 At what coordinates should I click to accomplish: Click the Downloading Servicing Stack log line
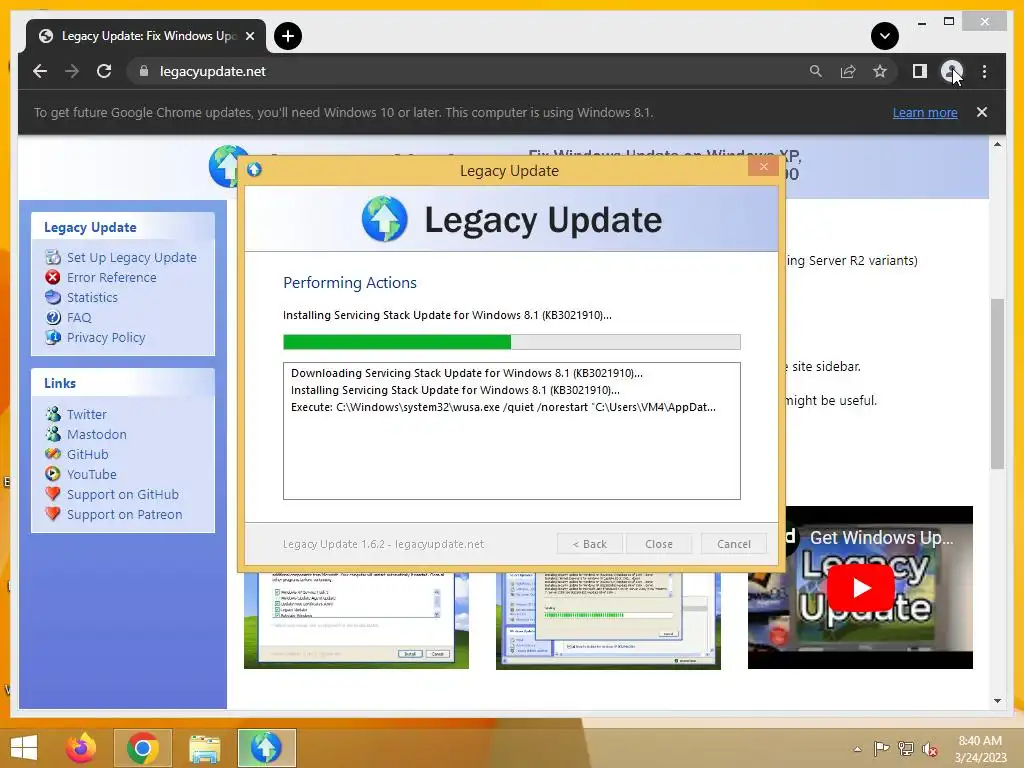[466, 373]
